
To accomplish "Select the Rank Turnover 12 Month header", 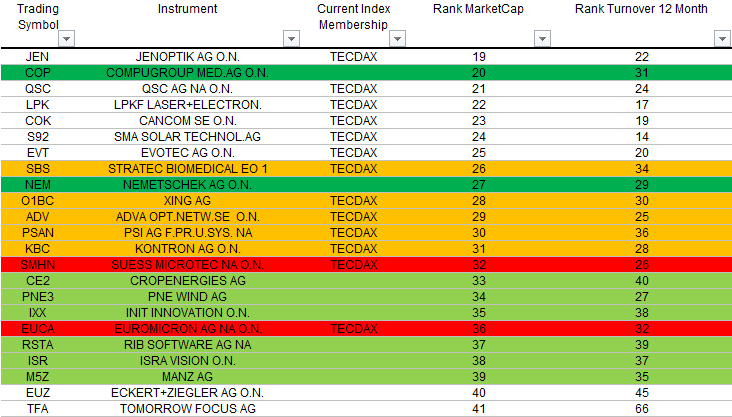I will 641,9.
